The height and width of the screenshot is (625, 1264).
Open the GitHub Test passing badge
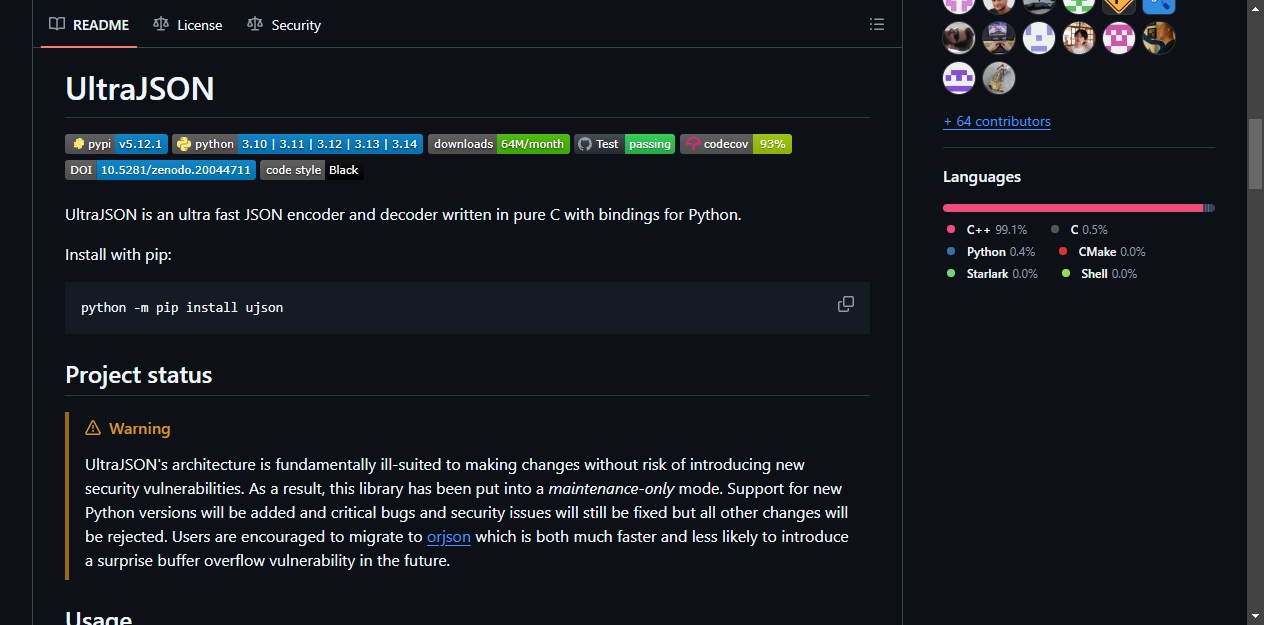[625, 144]
